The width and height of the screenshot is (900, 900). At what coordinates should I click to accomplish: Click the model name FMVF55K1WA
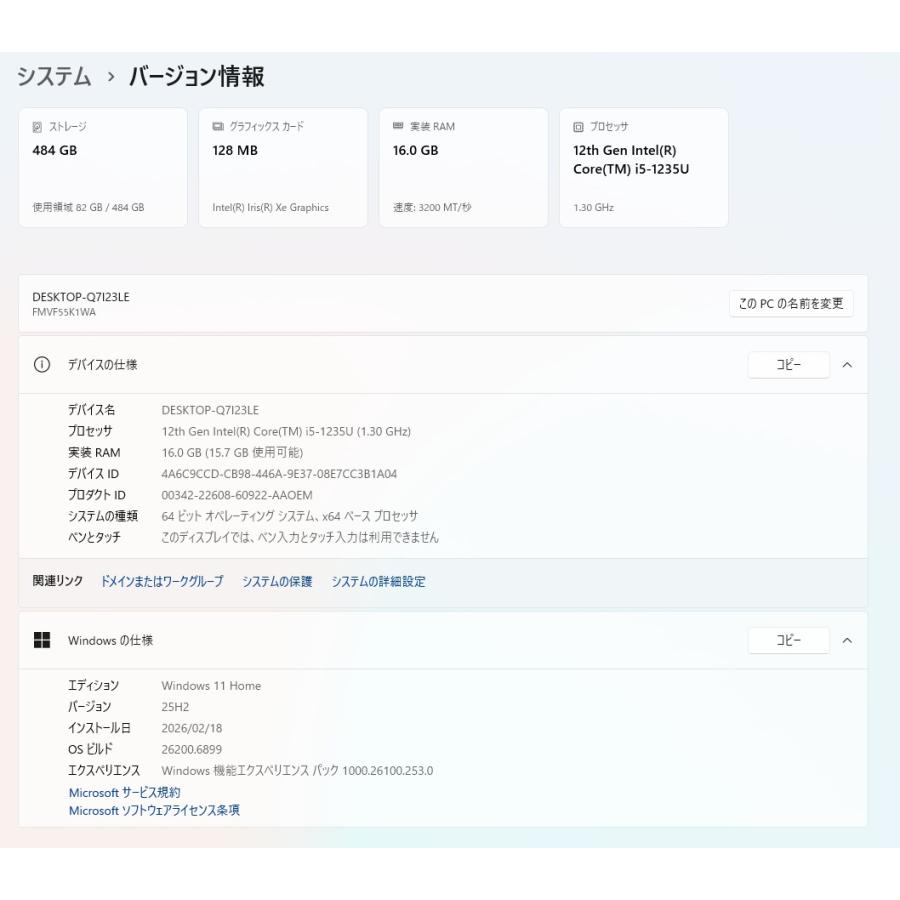pos(64,312)
